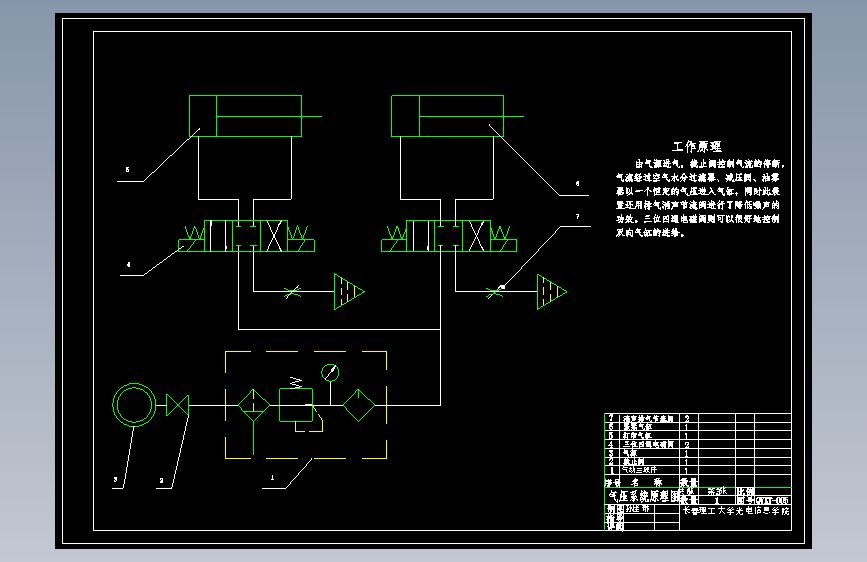Click the left three-position solenoid valve symbol
Screen dimensions: 867x562
pyautogui.click(x=246, y=236)
